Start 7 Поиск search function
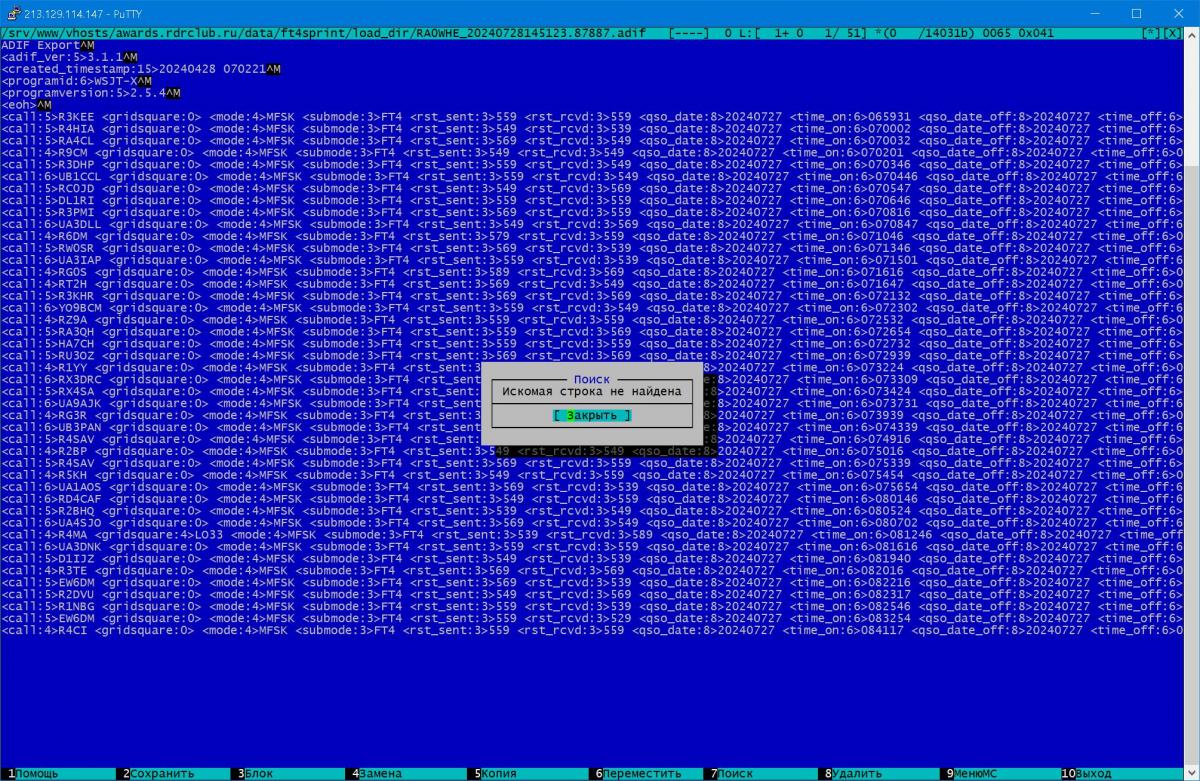This screenshot has width=1200, height=781. [x=734, y=773]
